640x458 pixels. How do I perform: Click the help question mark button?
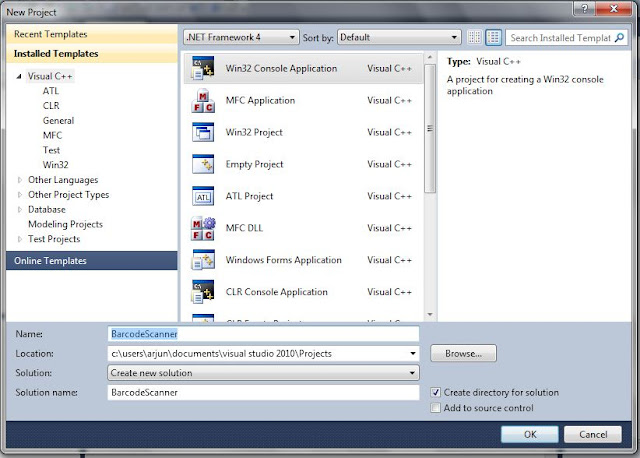(x=584, y=9)
